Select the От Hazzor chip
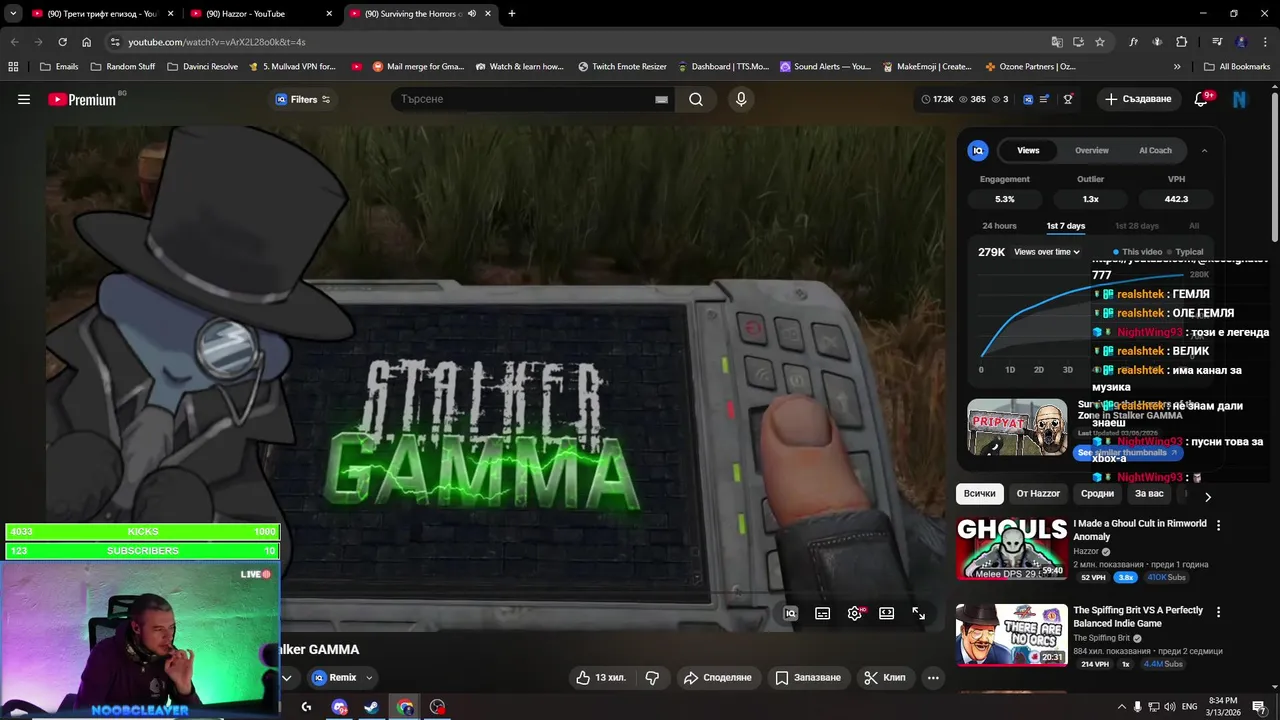The width and height of the screenshot is (1280, 720). coord(1038,493)
